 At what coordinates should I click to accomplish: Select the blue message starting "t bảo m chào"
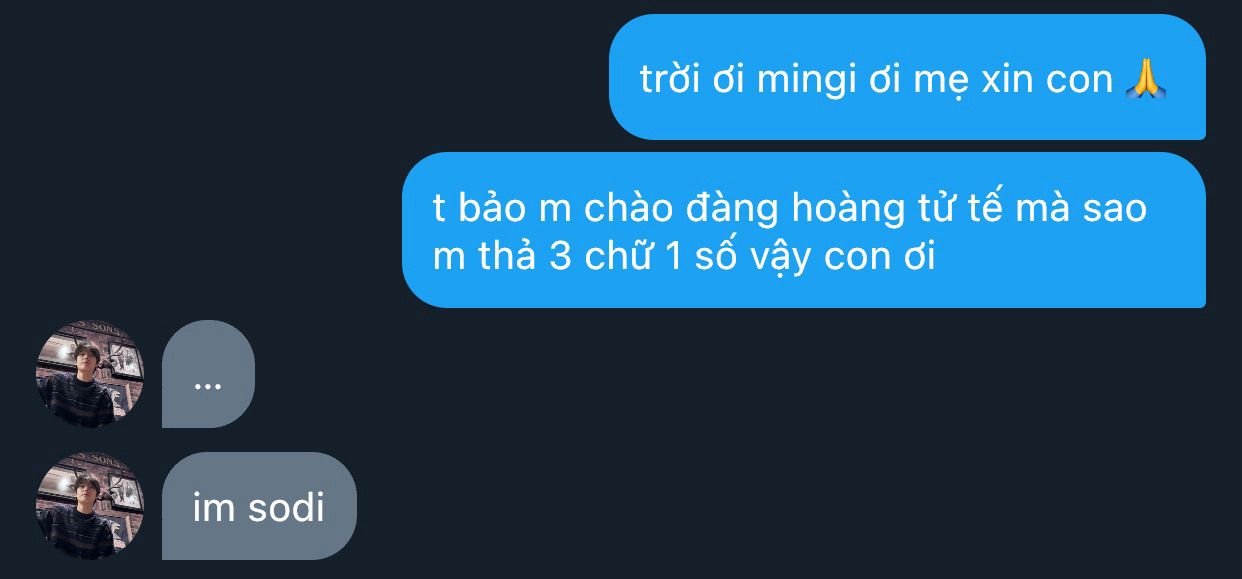pyautogui.click(x=804, y=230)
